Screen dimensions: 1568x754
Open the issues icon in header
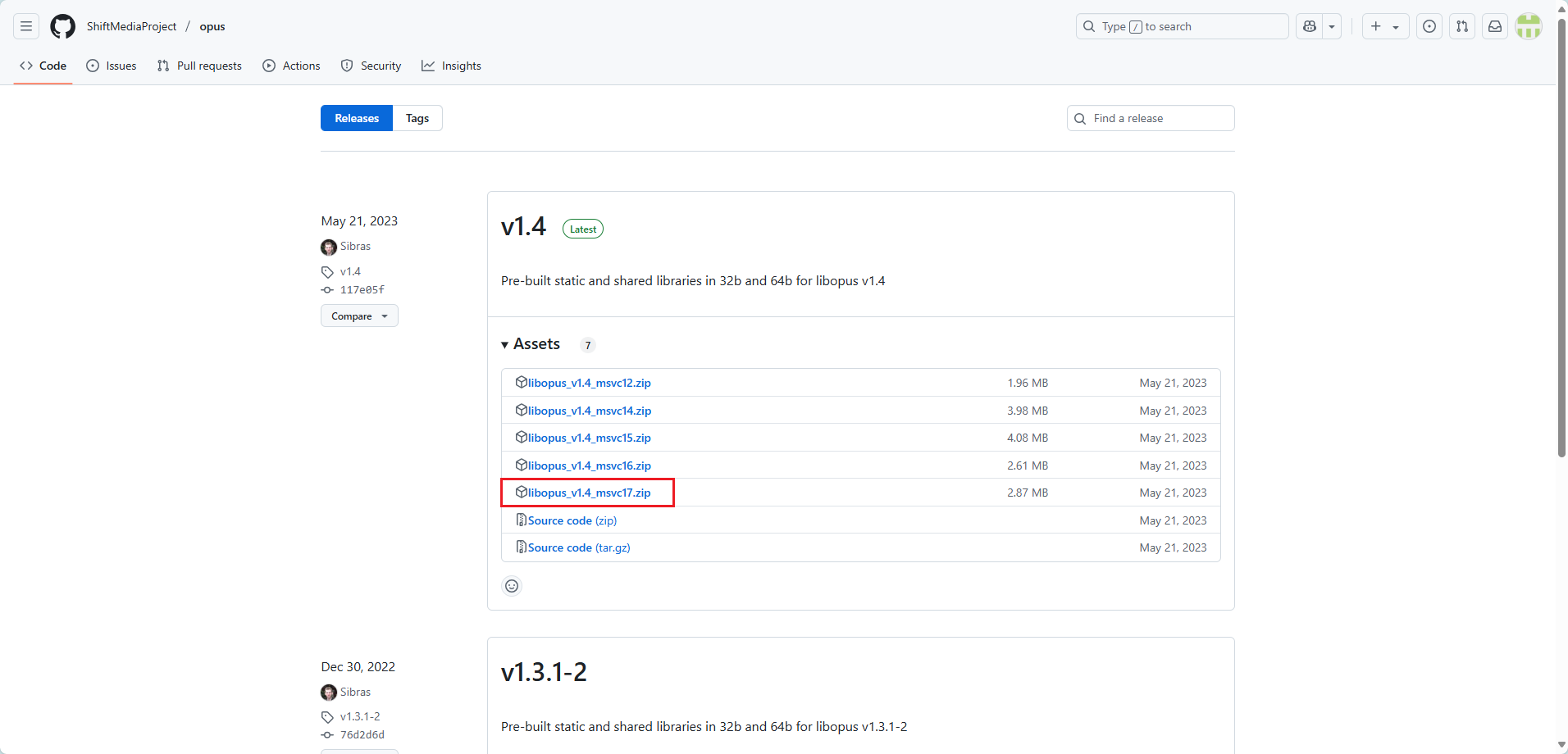1429,26
